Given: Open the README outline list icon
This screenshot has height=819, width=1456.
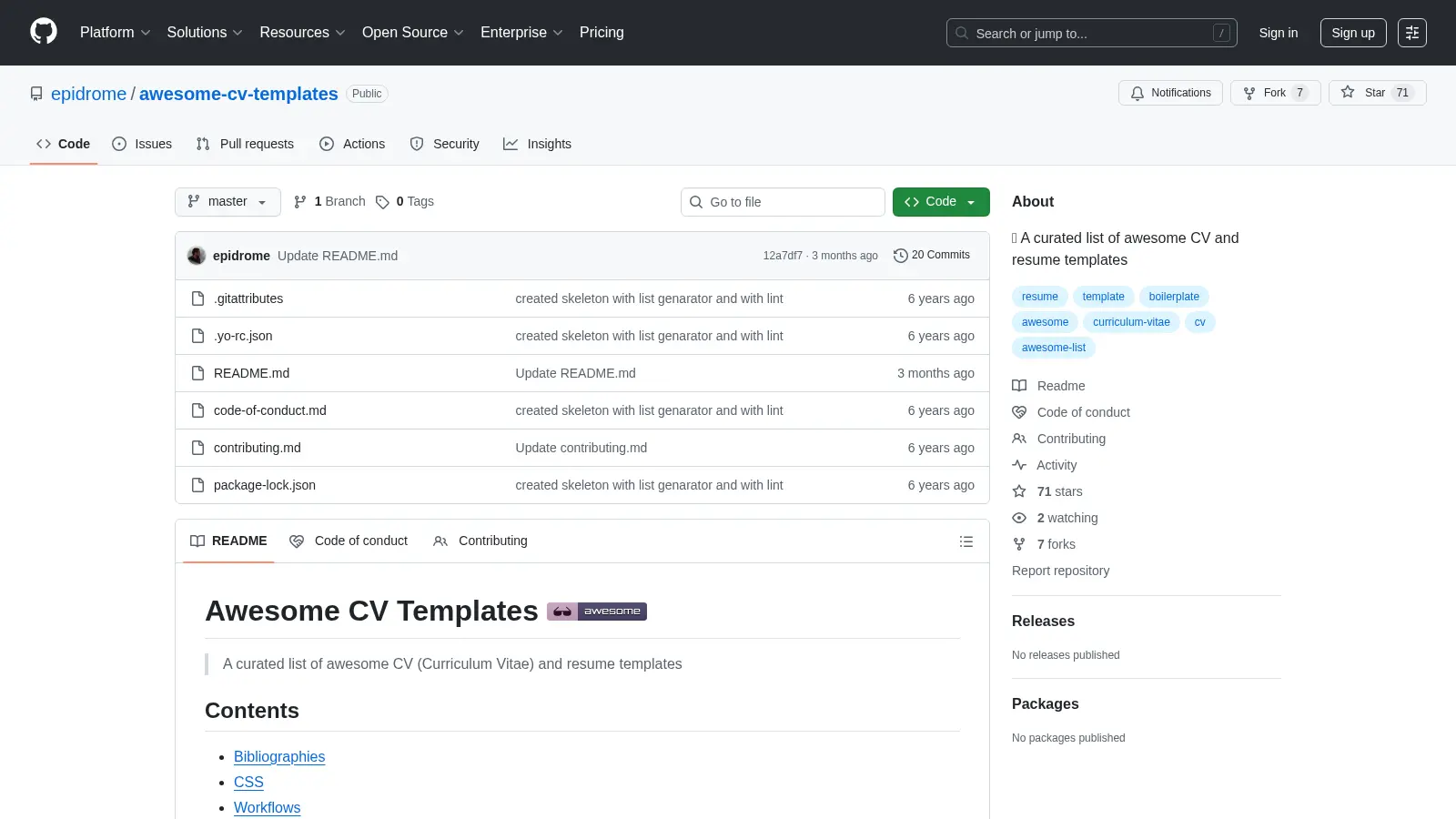Looking at the screenshot, I should [966, 541].
